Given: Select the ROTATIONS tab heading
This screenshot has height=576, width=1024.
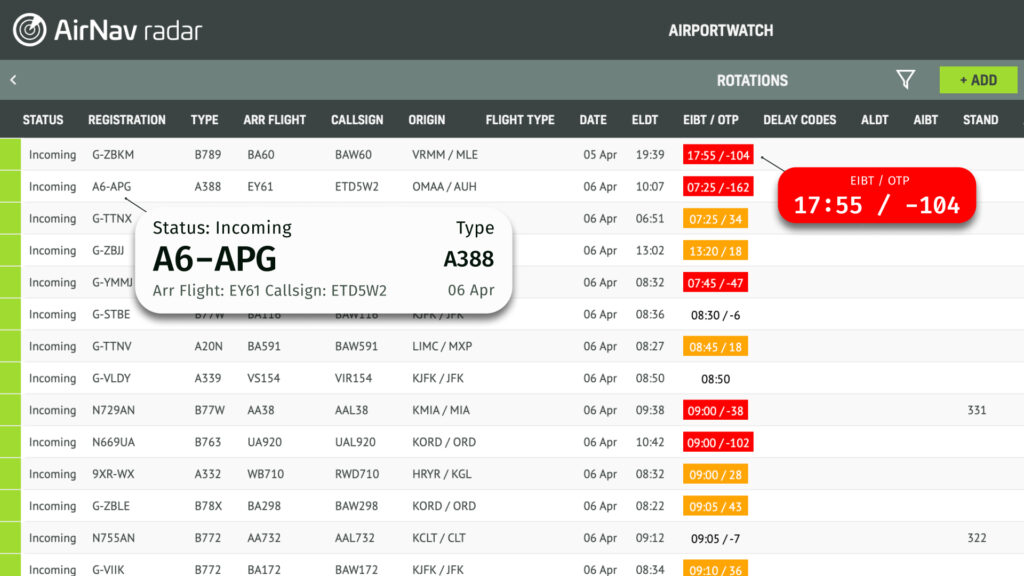Looking at the screenshot, I should coord(752,80).
